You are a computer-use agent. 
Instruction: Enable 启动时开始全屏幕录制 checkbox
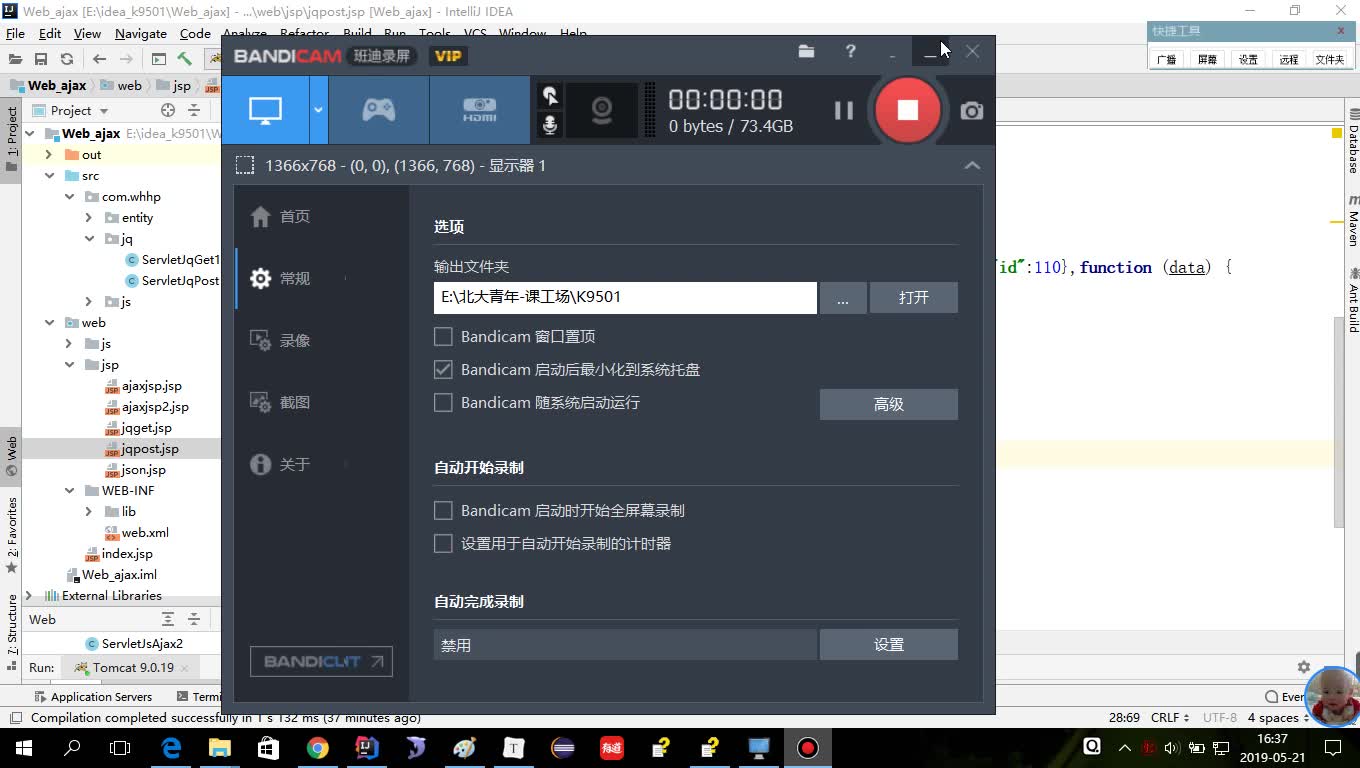[443, 511]
